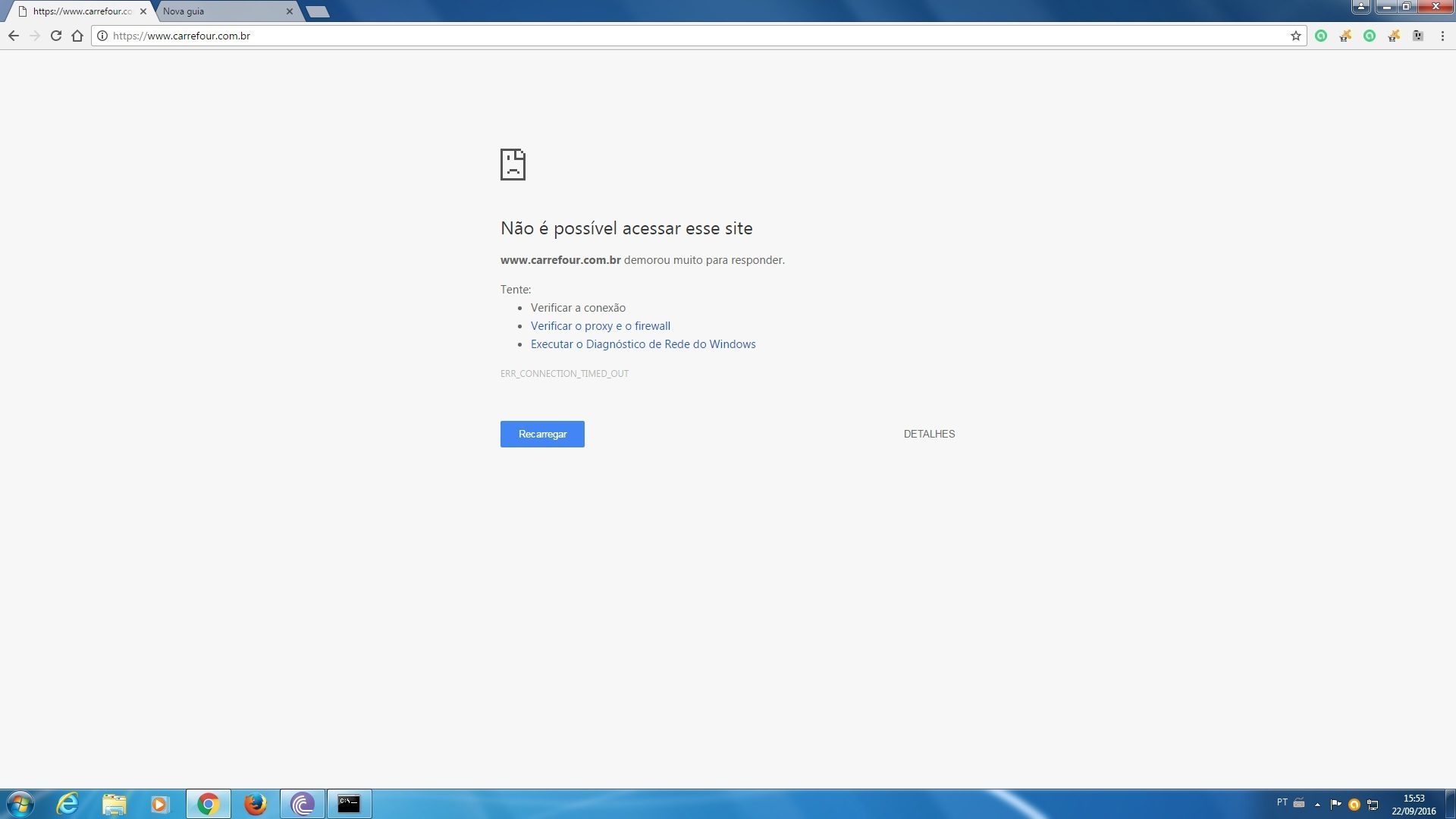Expand DETALHES on the error page
The height and width of the screenshot is (819, 1456).
coord(929,434)
